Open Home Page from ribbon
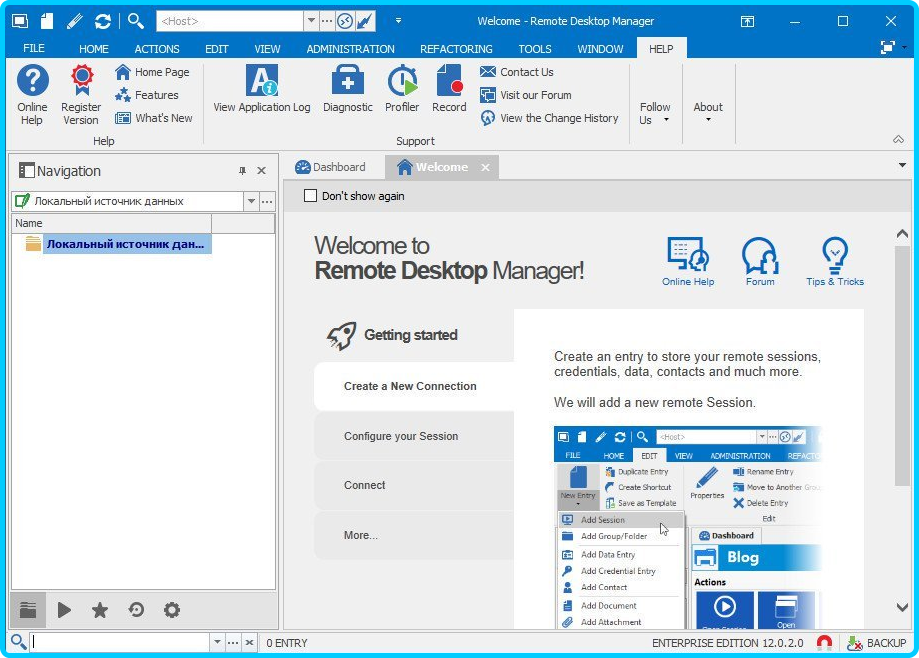The image size is (919, 658). (x=152, y=72)
